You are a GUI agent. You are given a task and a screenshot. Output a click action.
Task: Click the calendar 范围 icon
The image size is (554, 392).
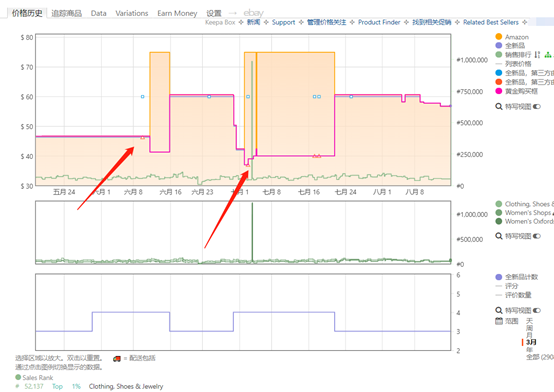499,321
